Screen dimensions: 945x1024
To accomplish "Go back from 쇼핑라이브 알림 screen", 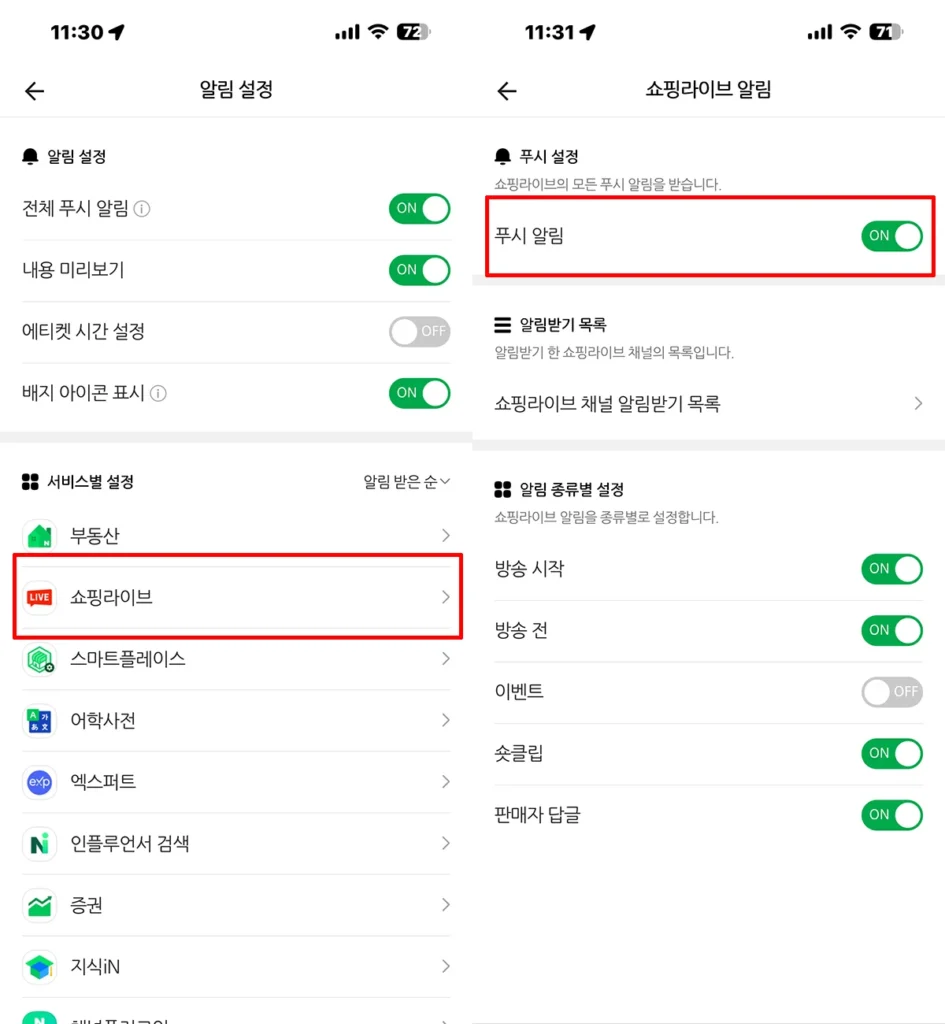I will 506,90.
